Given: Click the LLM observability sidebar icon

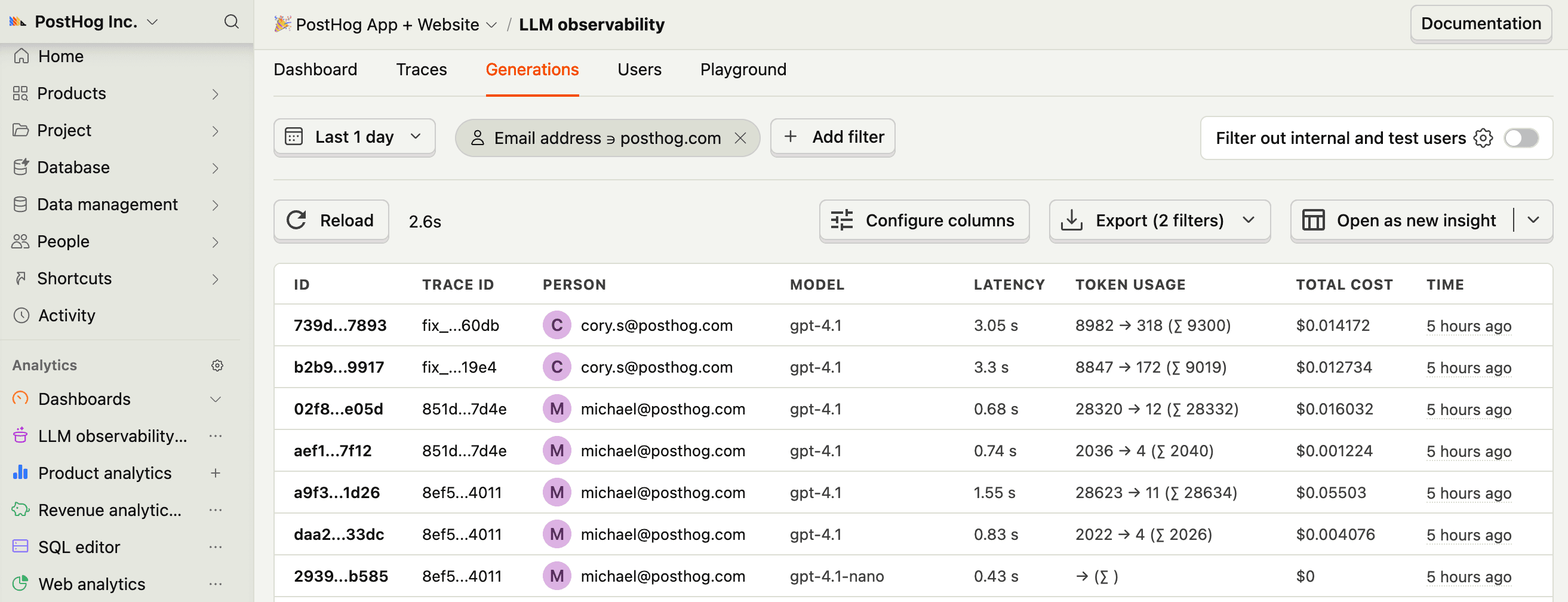Looking at the screenshot, I should pos(21,436).
